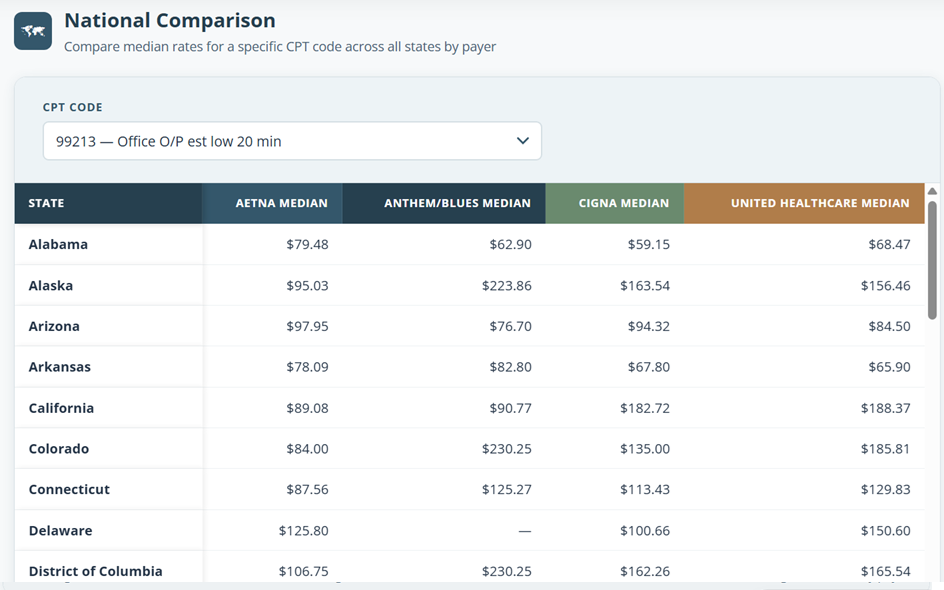The width and height of the screenshot is (944, 590).
Task: Click Connecticut's Anthem value $125.27
Action: pos(506,489)
